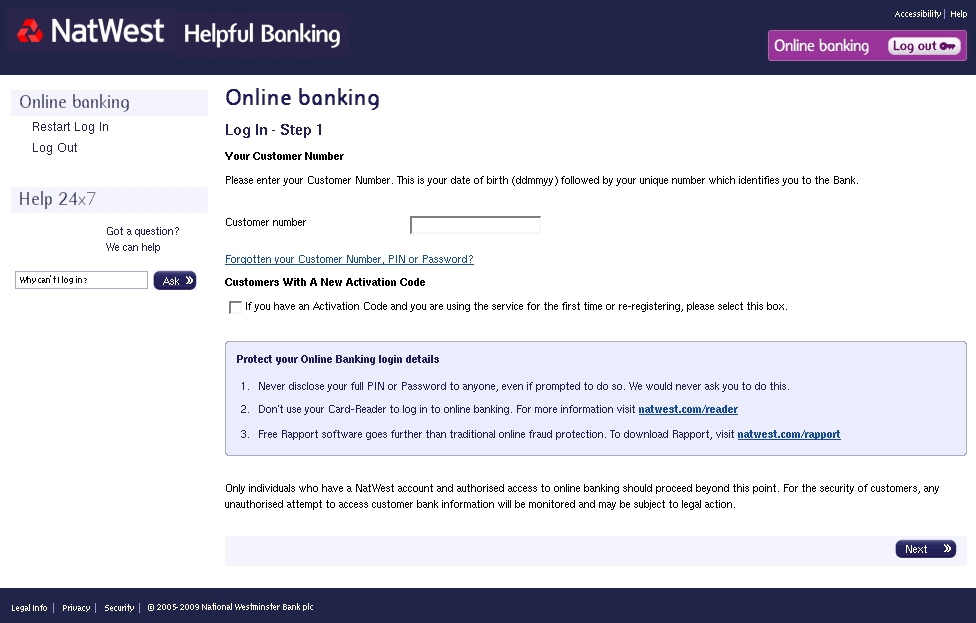The height and width of the screenshot is (623, 976).
Task: Click the chevron arrows on Ask button
Action: [x=189, y=280]
